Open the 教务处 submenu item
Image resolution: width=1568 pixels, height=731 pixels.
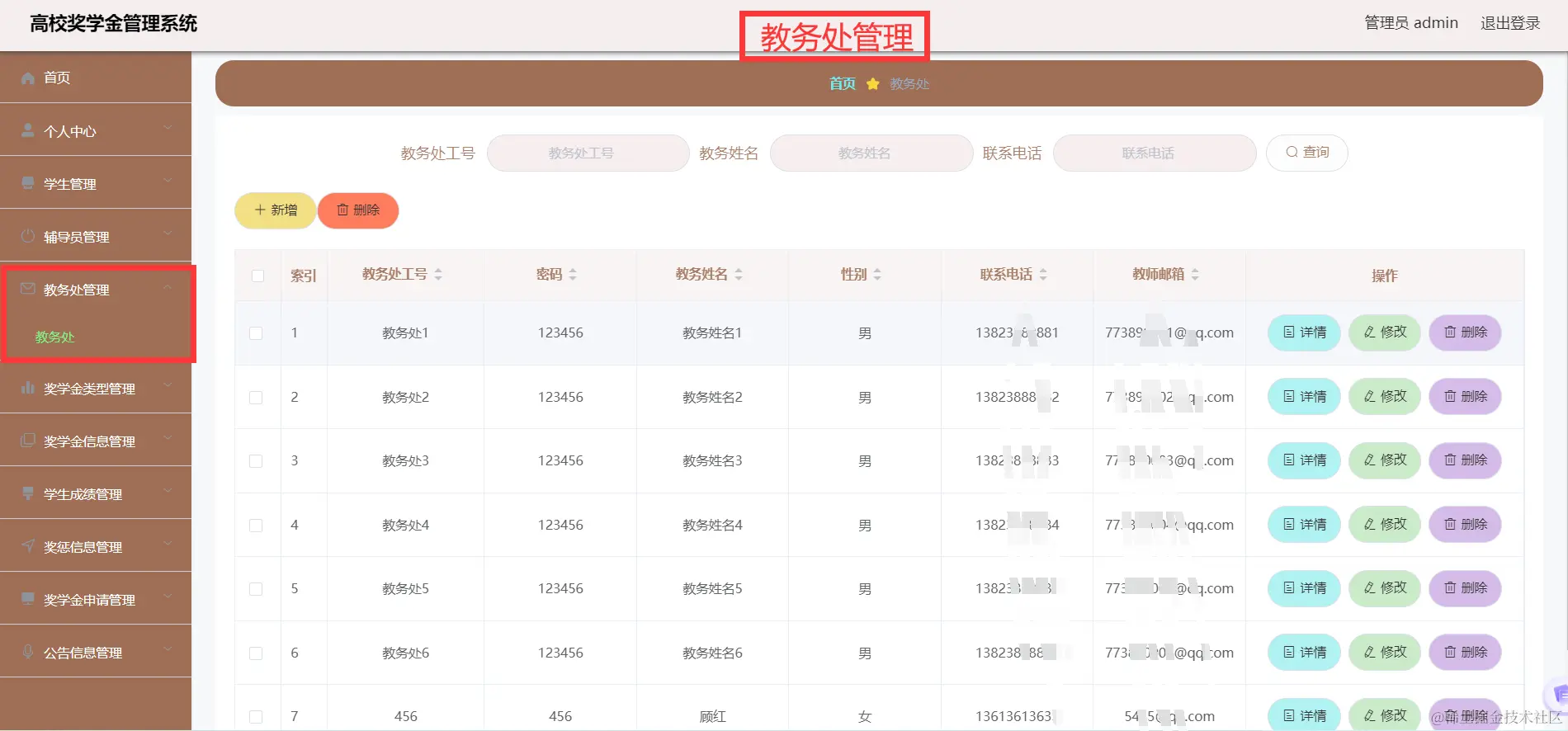(96, 337)
